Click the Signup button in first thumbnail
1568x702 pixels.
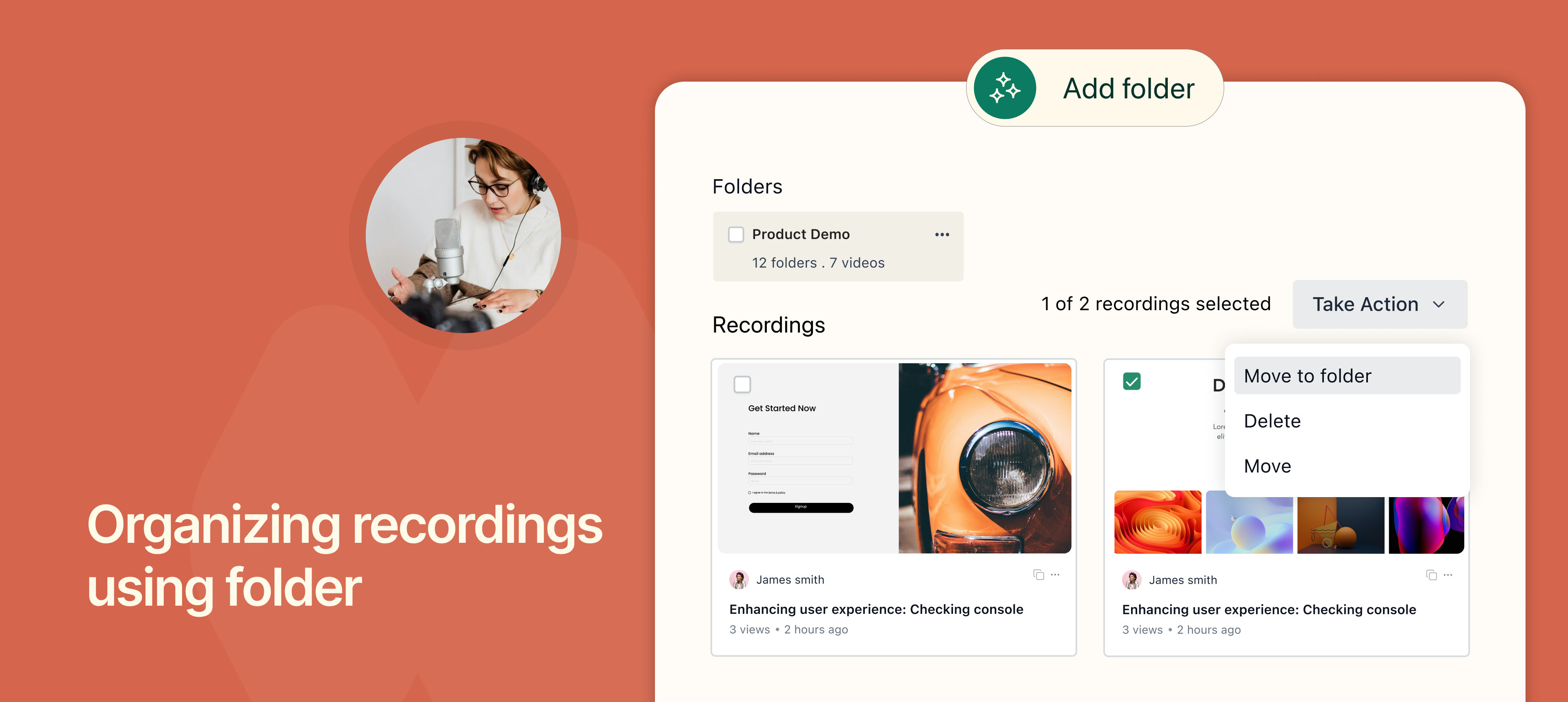800,507
